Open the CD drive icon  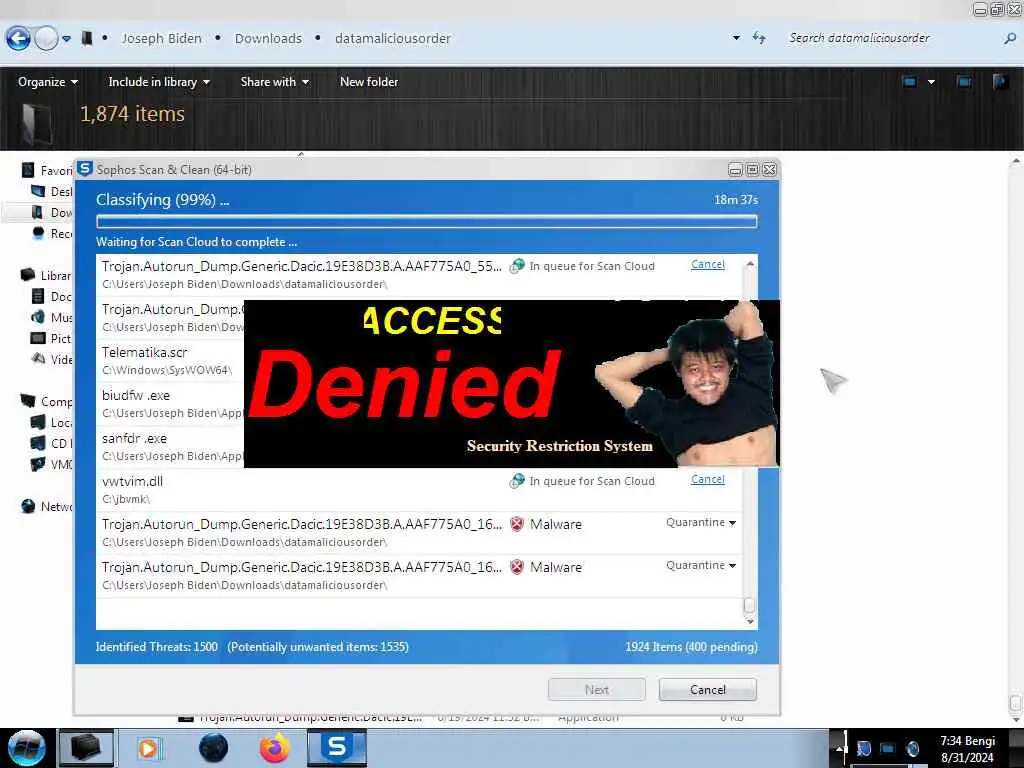(x=39, y=443)
